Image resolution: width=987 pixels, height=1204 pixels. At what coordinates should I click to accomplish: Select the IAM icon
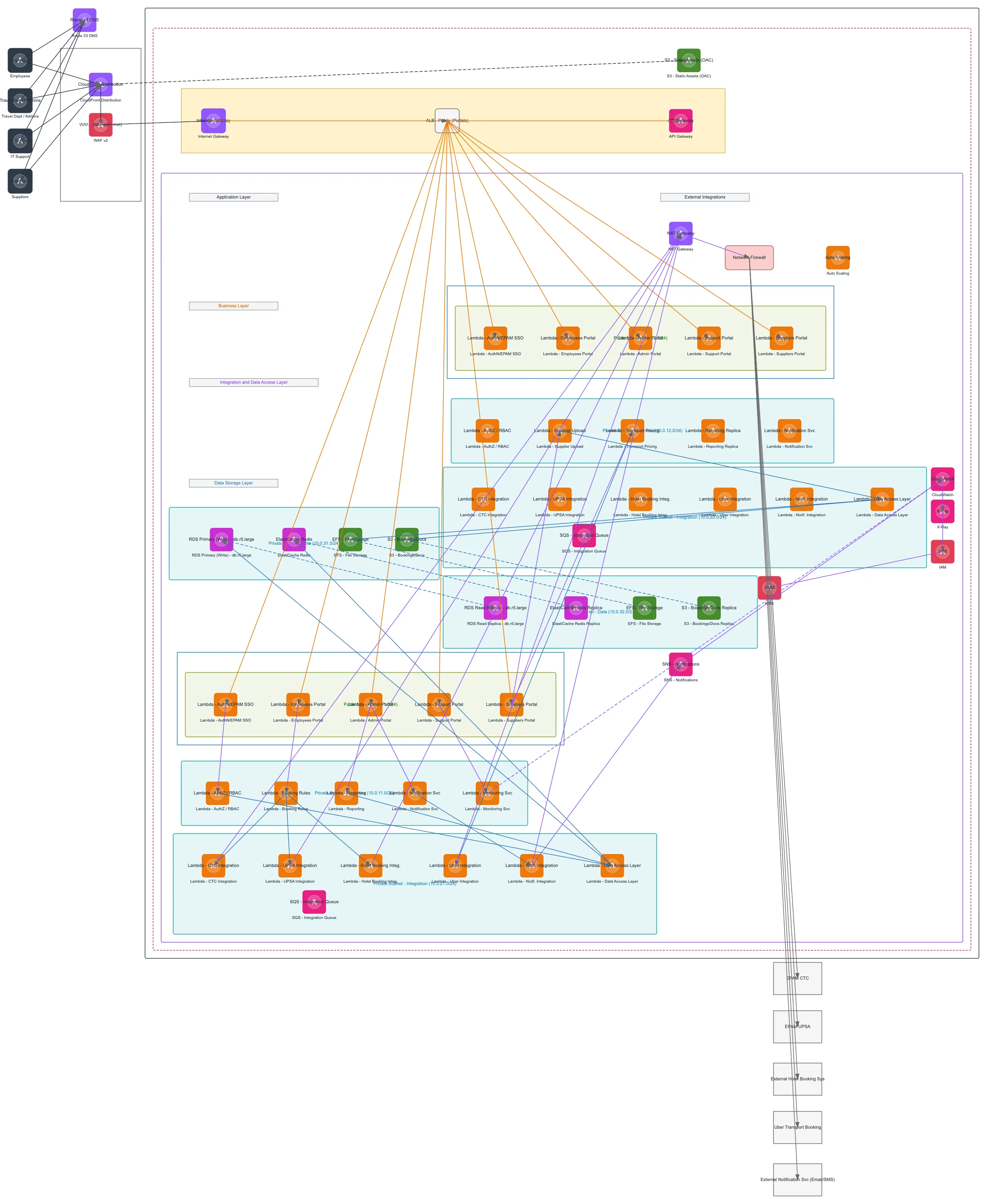pyautogui.click(x=943, y=552)
